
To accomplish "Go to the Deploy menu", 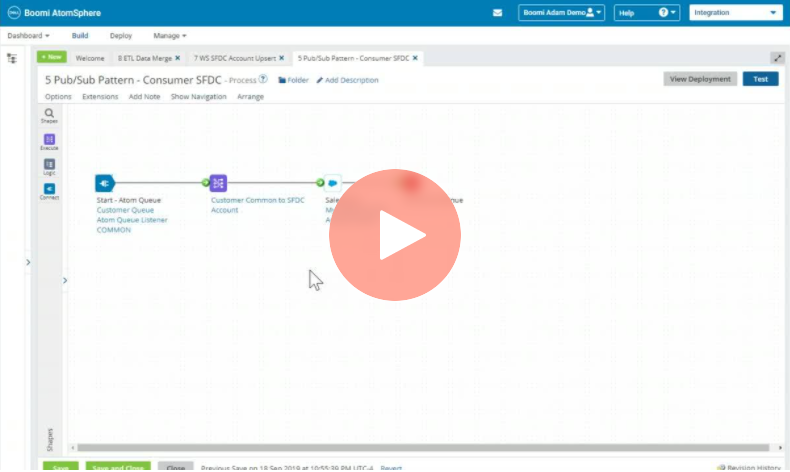I will tap(121, 36).
